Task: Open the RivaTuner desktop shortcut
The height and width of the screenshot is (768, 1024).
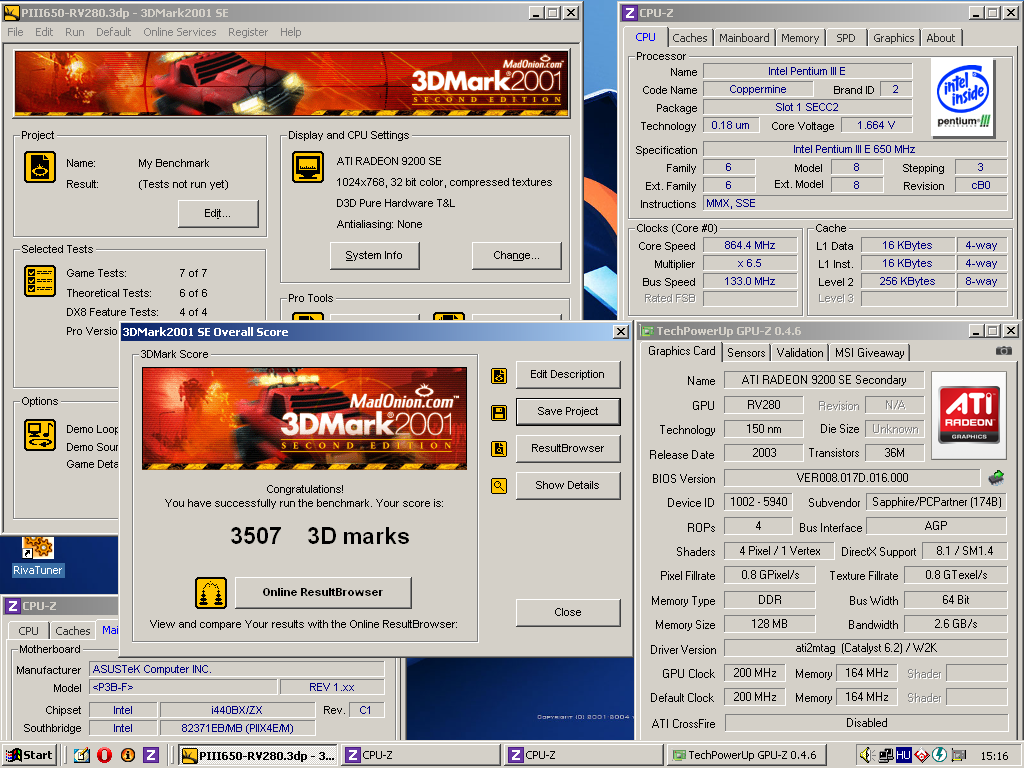Action: pyautogui.click(x=38, y=556)
